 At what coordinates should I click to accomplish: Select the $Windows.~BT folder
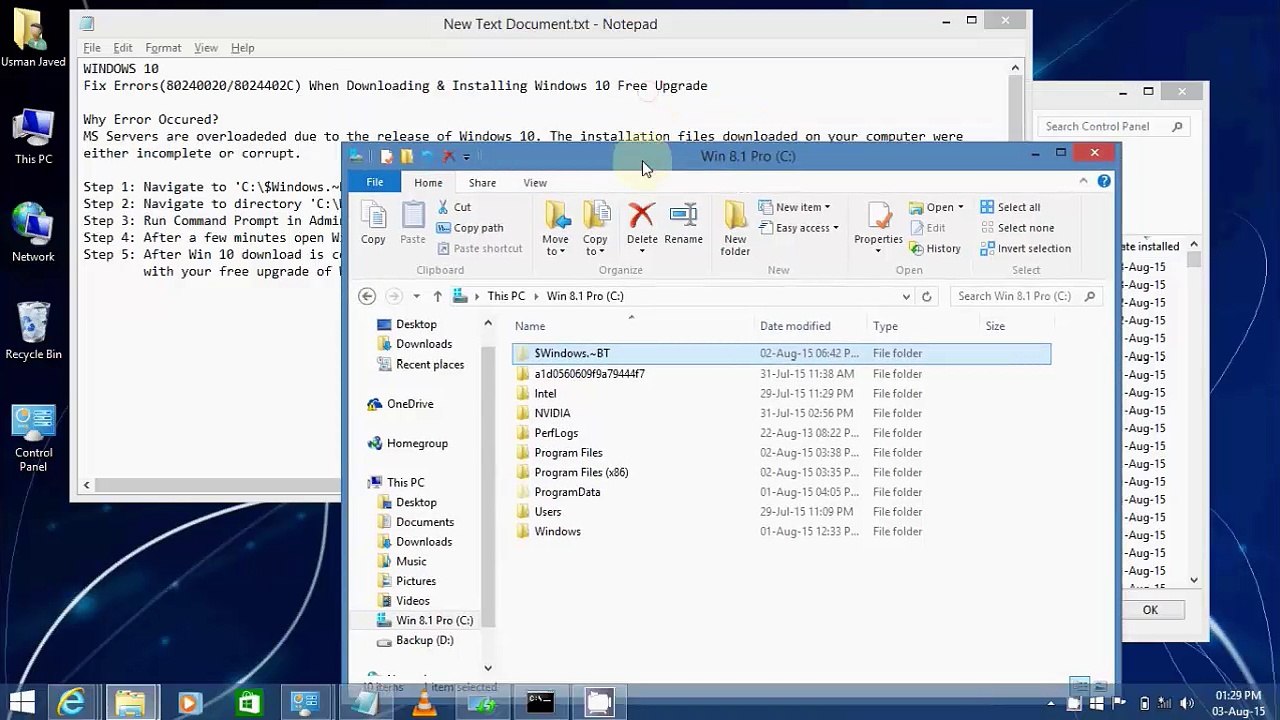tap(781, 353)
